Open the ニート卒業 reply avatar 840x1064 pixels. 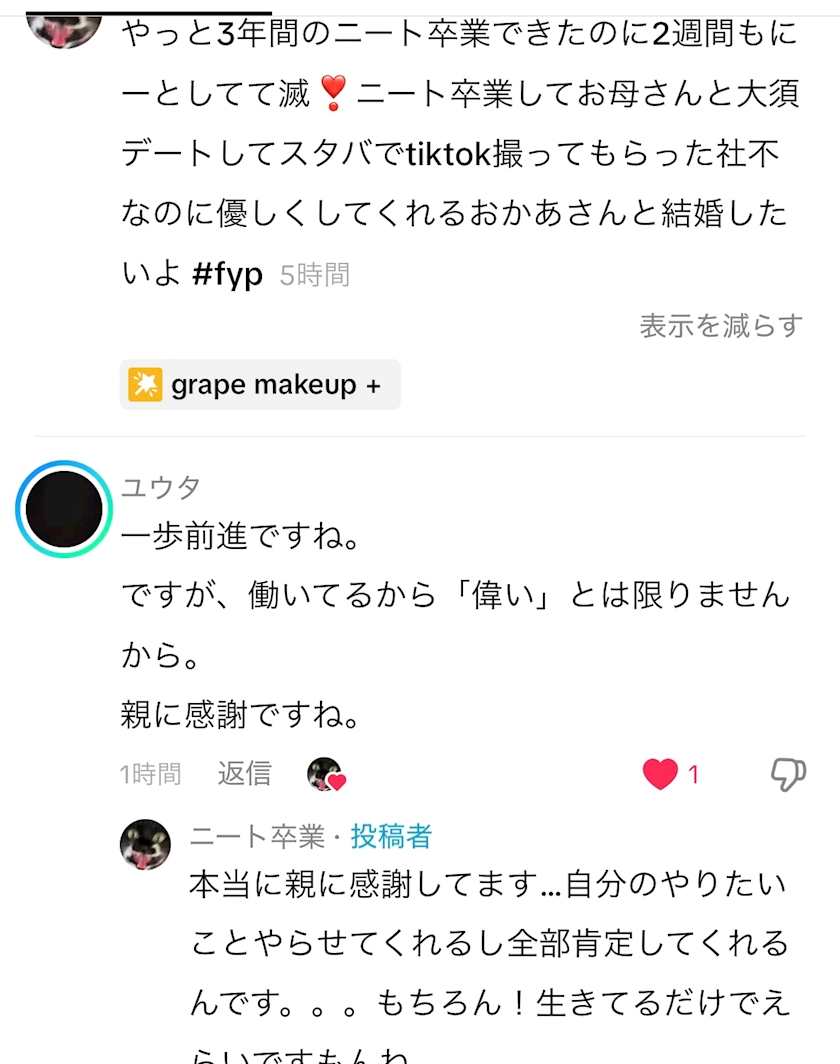click(145, 845)
